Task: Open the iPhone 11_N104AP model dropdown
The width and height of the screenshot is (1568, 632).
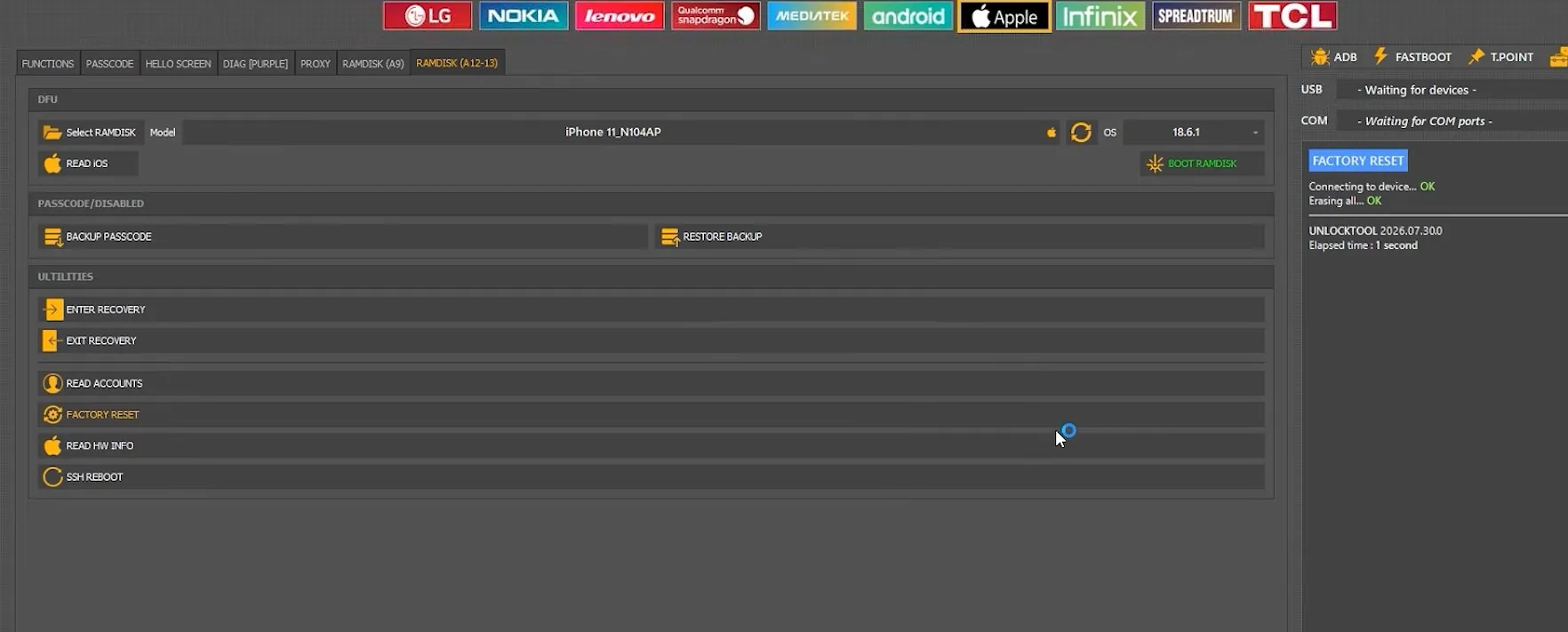Action: pyautogui.click(x=620, y=132)
